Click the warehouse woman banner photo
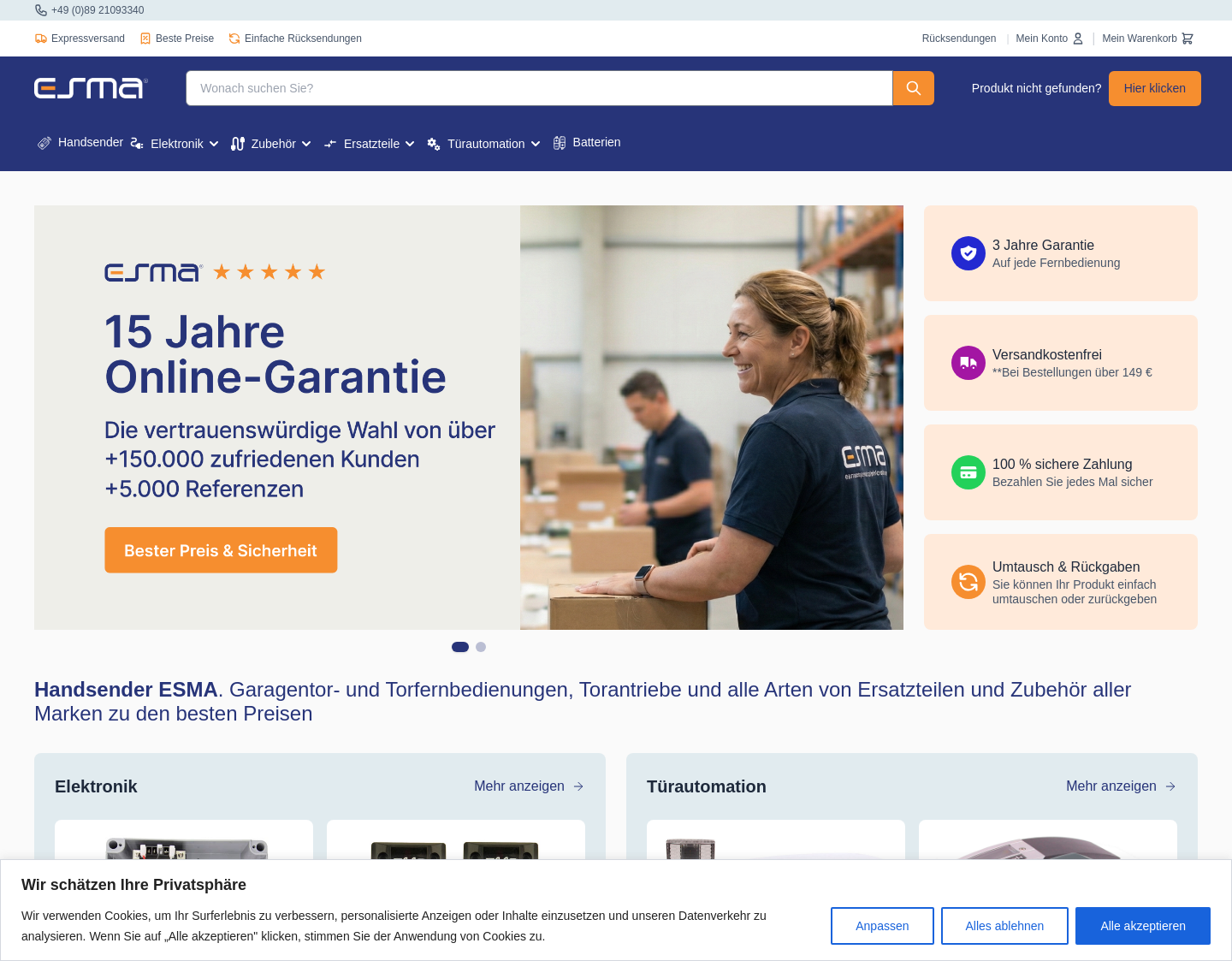The width and height of the screenshot is (1232, 961). pyautogui.click(x=712, y=418)
